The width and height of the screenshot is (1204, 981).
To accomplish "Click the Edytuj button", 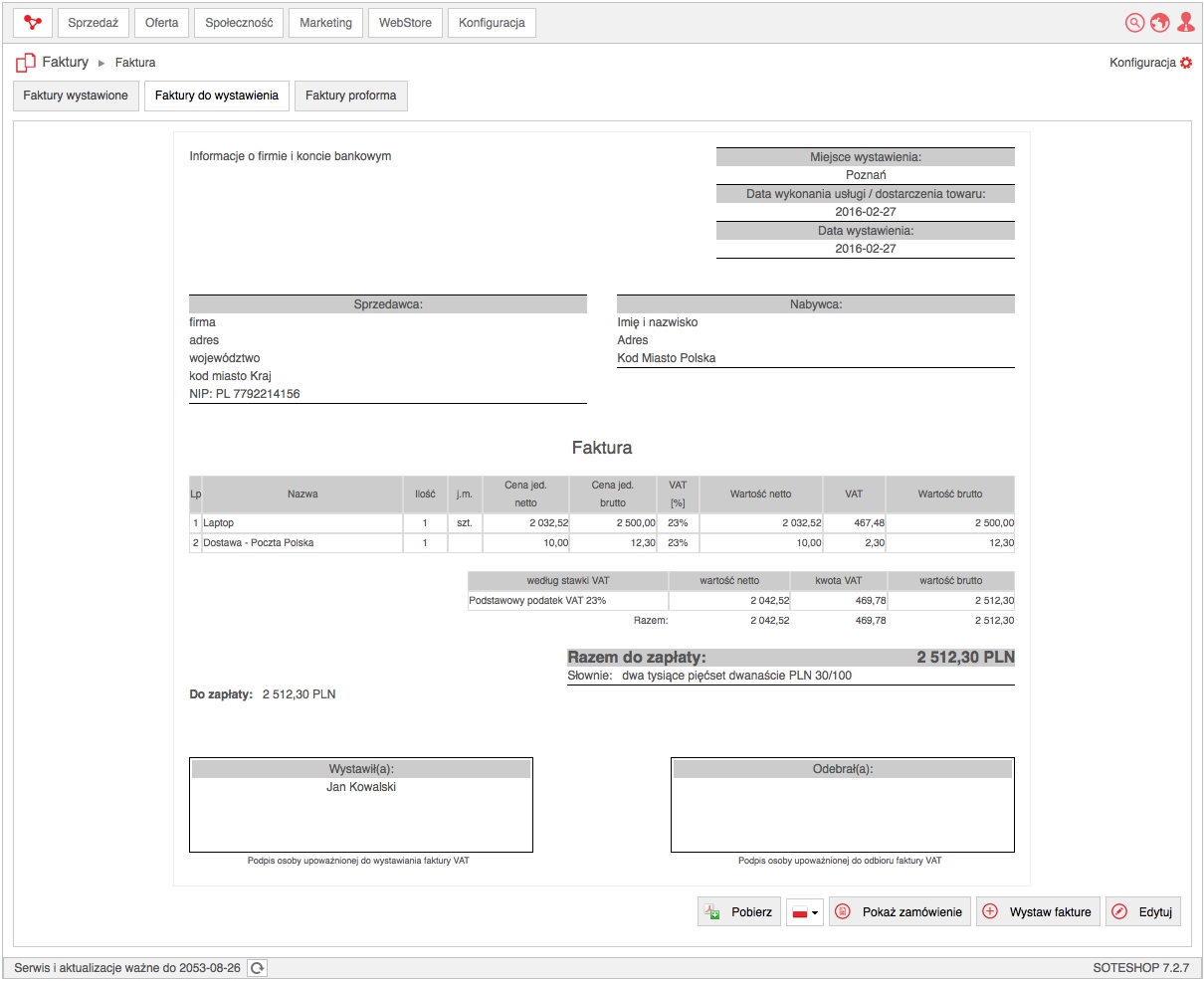I will pyautogui.click(x=1143, y=912).
